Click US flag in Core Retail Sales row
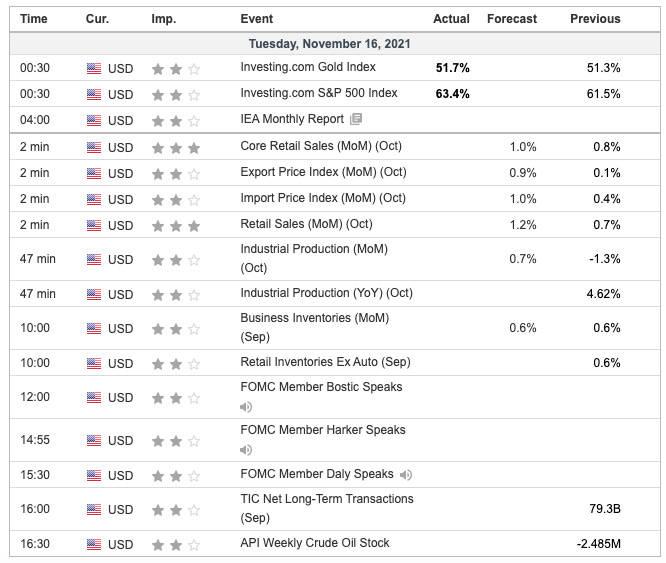 tap(94, 147)
